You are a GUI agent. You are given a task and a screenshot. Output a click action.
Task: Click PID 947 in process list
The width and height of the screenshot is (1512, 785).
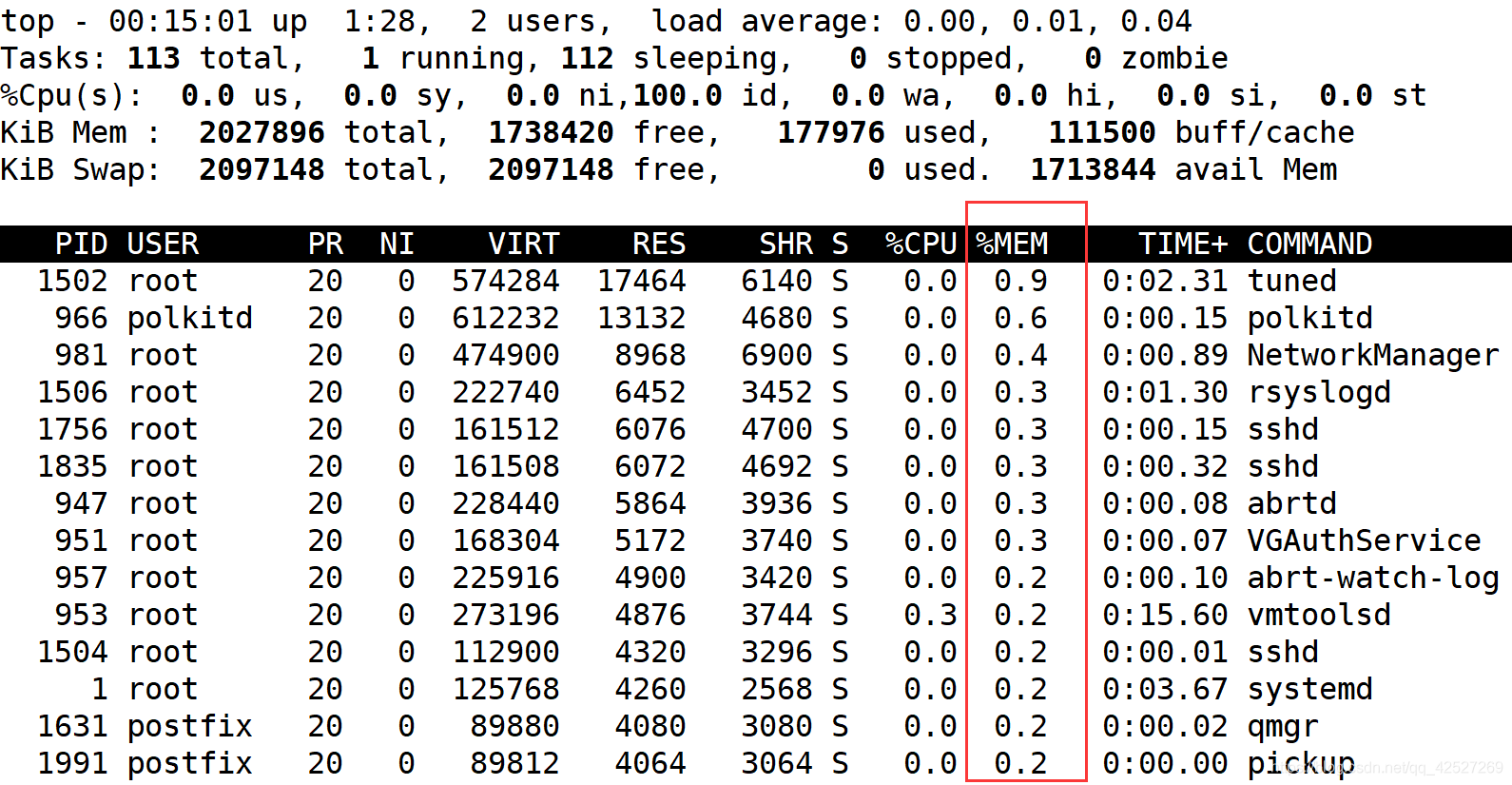tap(81, 504)
